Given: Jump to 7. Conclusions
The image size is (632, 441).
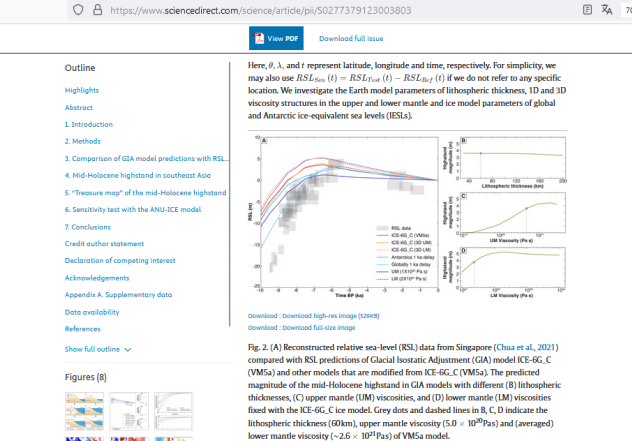Looking at the screenshot, I should [x=88, y=227].
